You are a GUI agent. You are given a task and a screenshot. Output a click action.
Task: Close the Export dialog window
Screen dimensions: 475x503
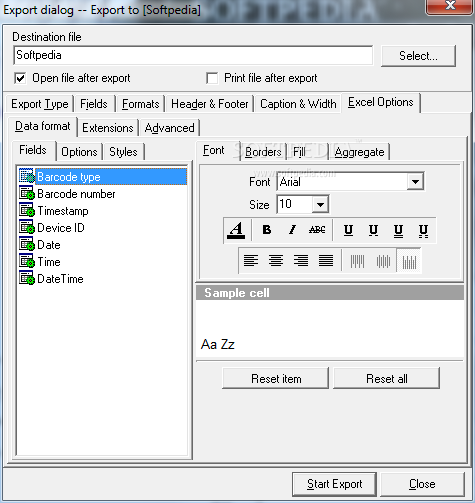450,6
